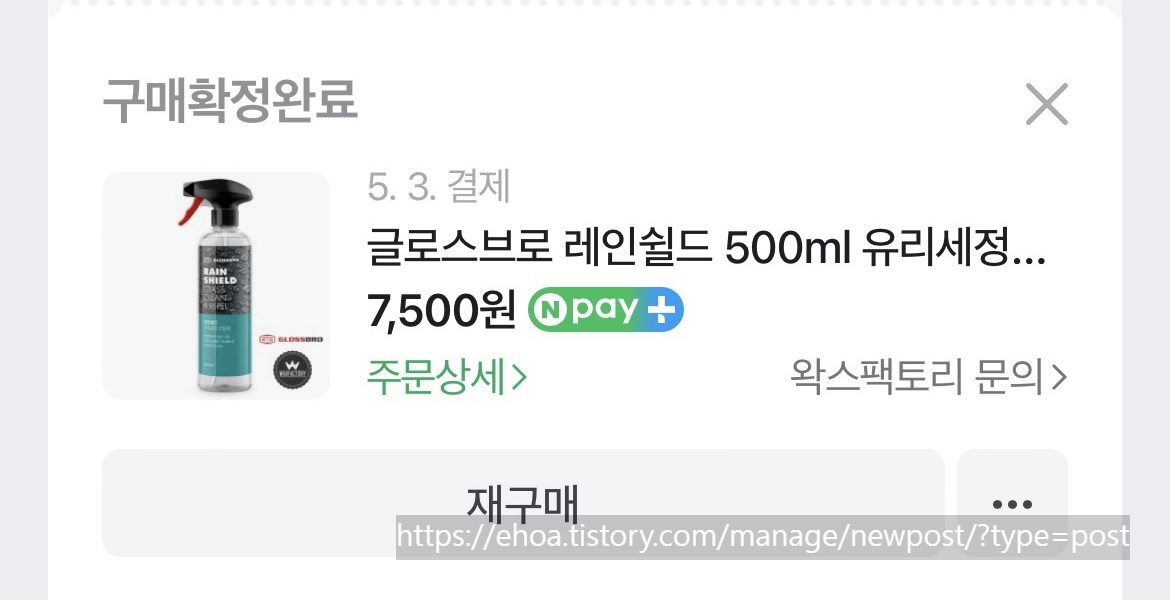Image resolution: width=1170 pixels, height=600 pixels.
Task: Click the 7,500원 price text
Action: pyautogui.click(x=441, y=310)
